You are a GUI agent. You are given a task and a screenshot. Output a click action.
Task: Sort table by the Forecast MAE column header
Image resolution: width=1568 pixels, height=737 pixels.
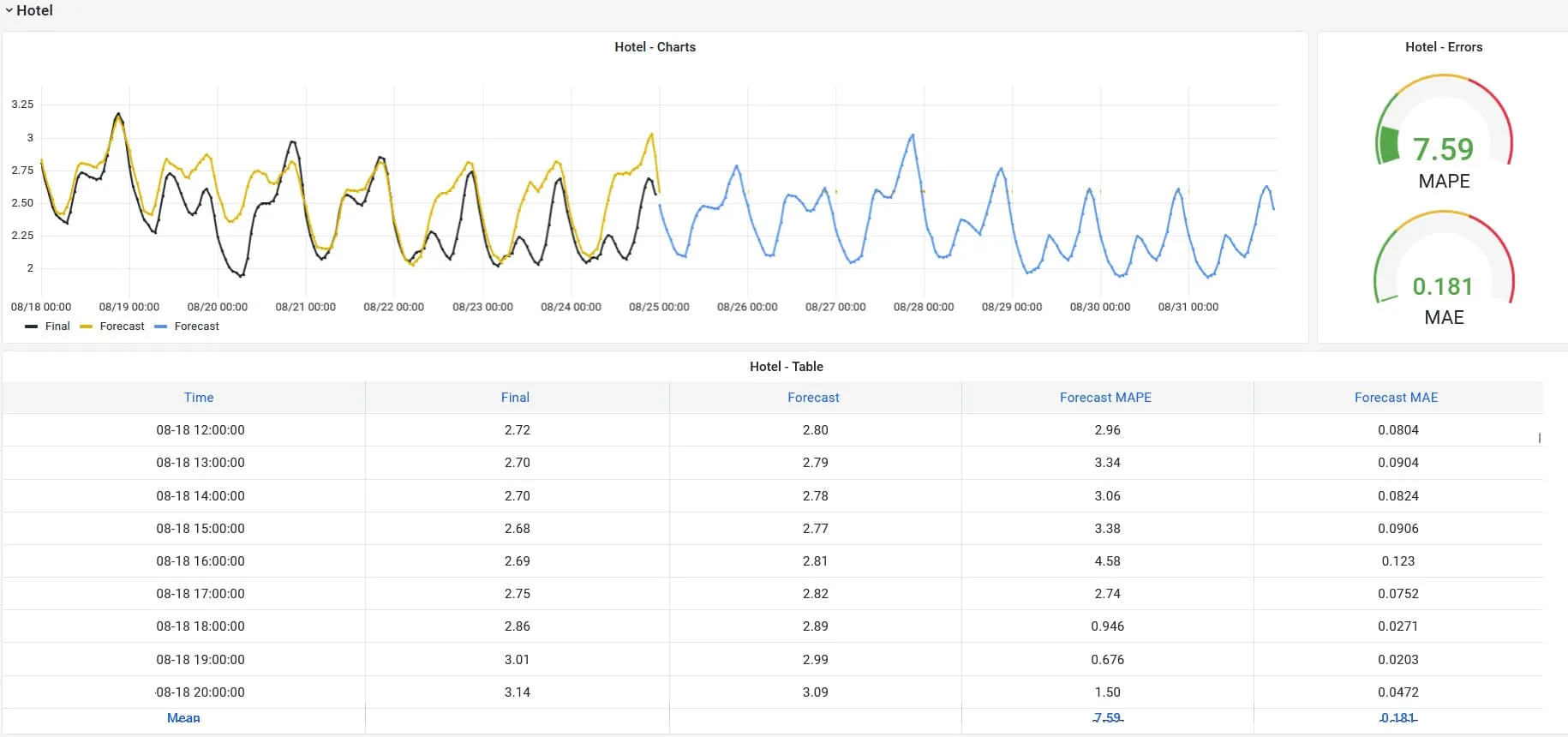click(1396, 398)
